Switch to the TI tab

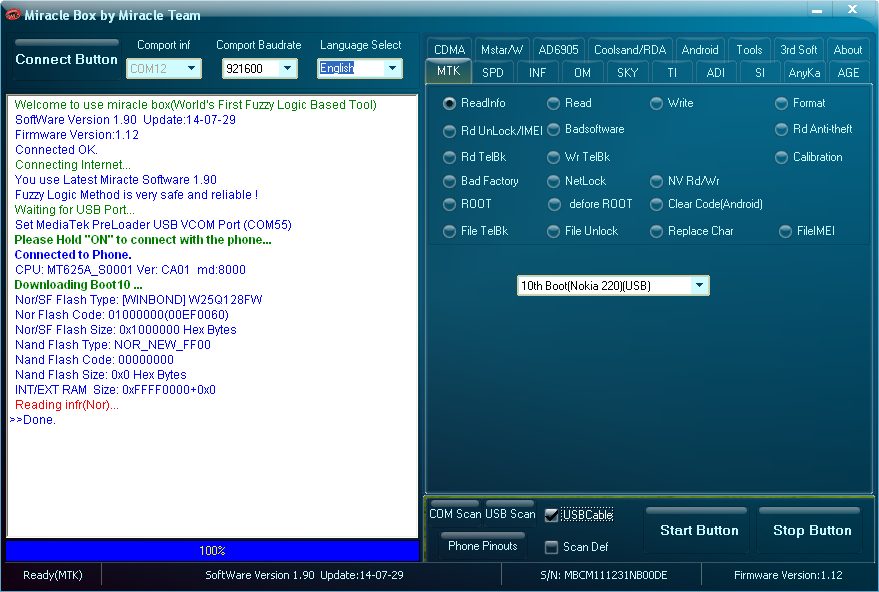point(672,73)
